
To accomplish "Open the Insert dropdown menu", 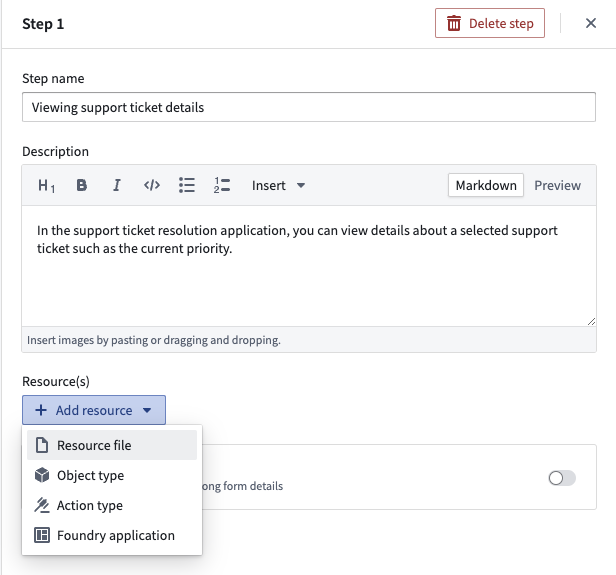I will click(x=278, y=185).
